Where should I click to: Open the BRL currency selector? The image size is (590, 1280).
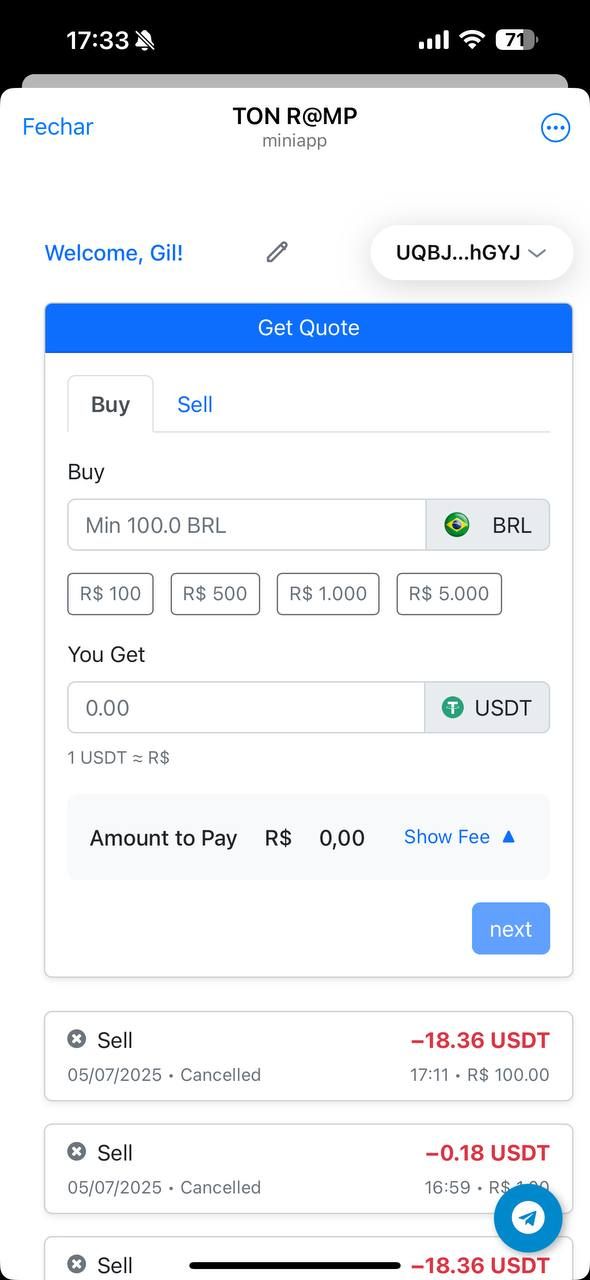(x=488, y=525)
